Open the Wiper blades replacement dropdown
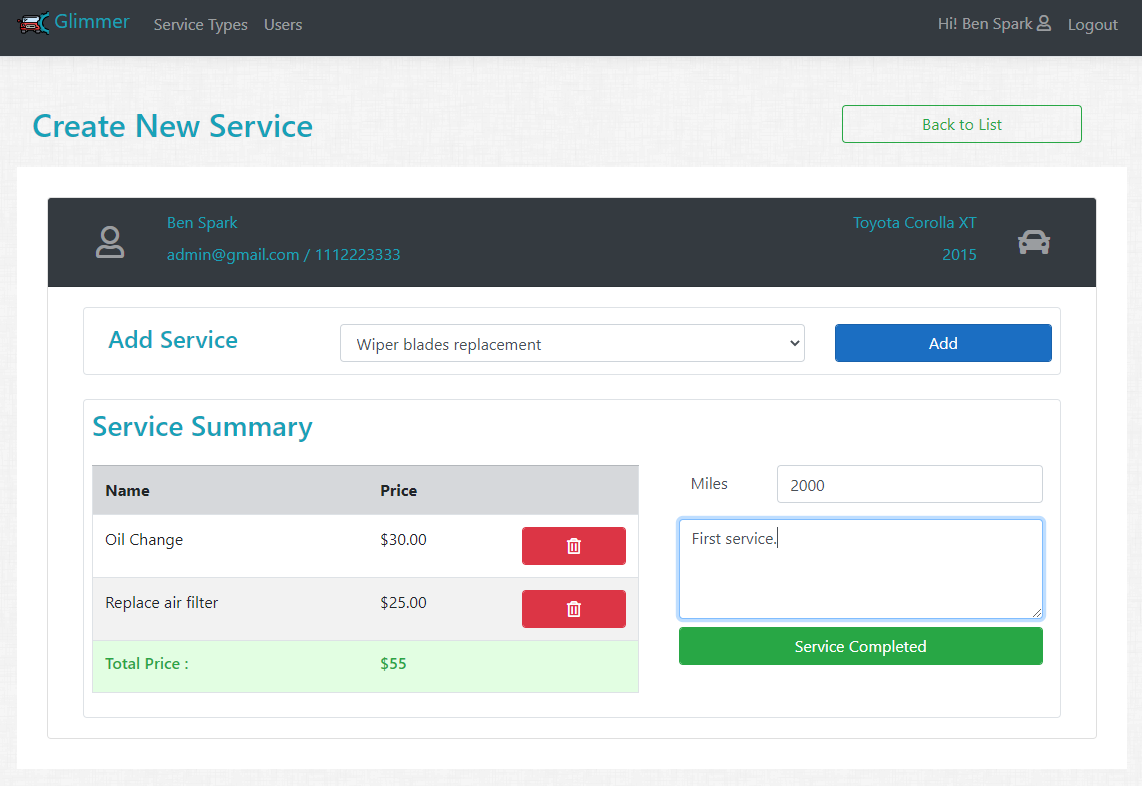Image resolution: width=1142 pixels, height=786 pixels. point(572,344)
